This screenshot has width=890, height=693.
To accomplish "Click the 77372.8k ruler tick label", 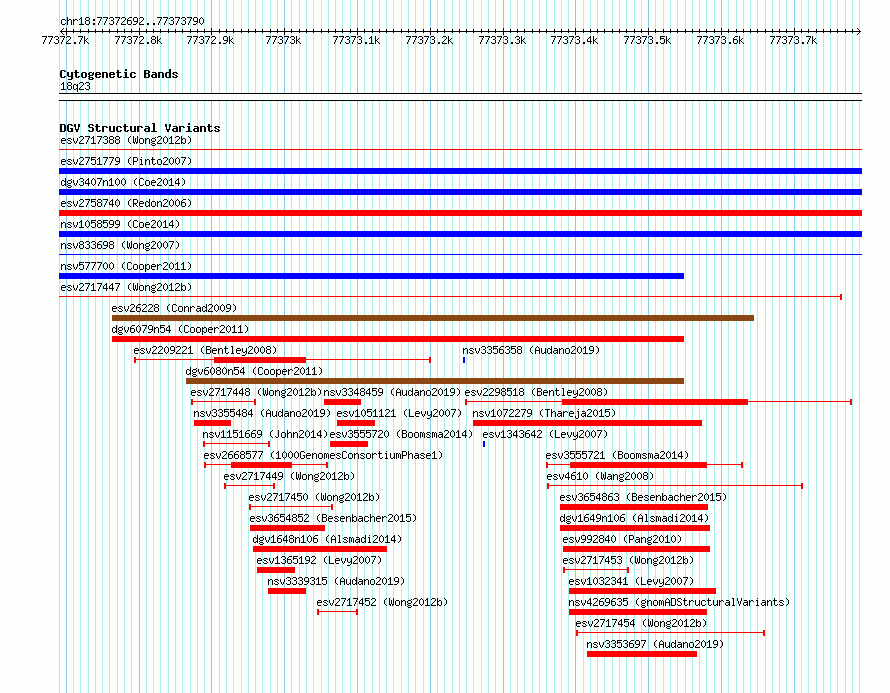I will (138, 40).
